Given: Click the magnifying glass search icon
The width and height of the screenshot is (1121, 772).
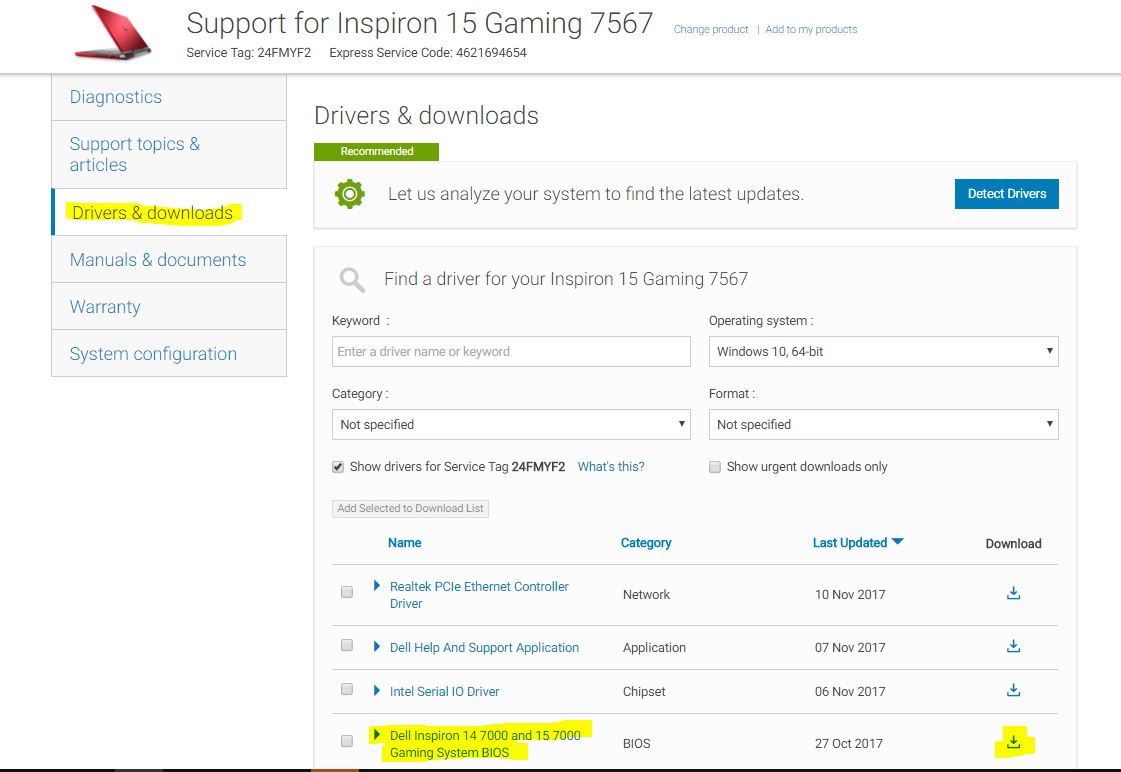Looking at the screenshot, I should pos(351,279).
